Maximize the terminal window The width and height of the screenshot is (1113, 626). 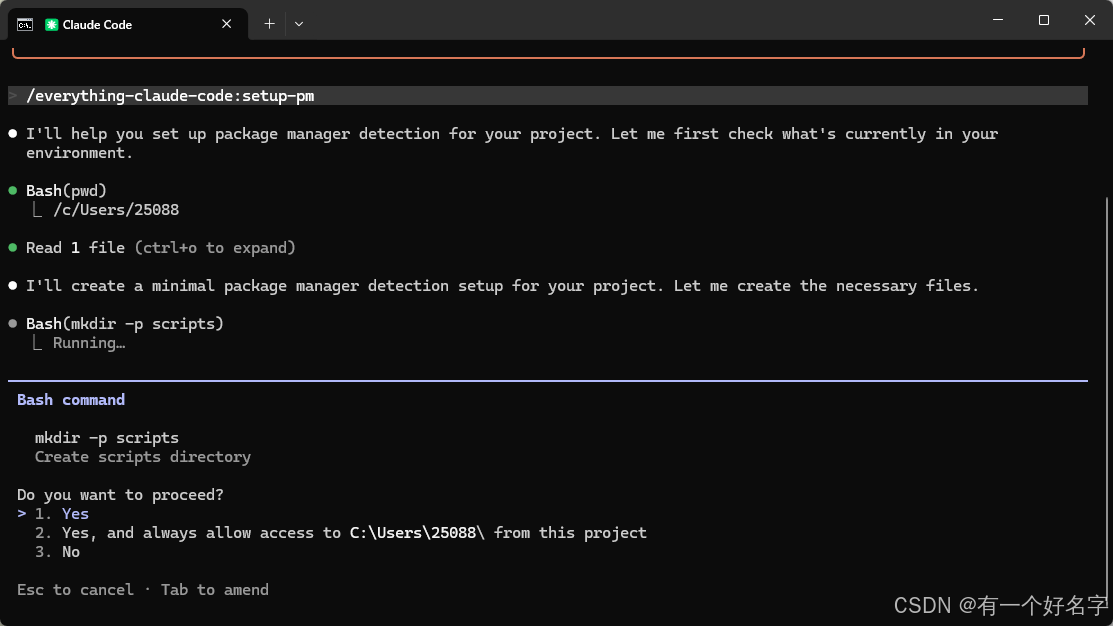[1043, 20]
